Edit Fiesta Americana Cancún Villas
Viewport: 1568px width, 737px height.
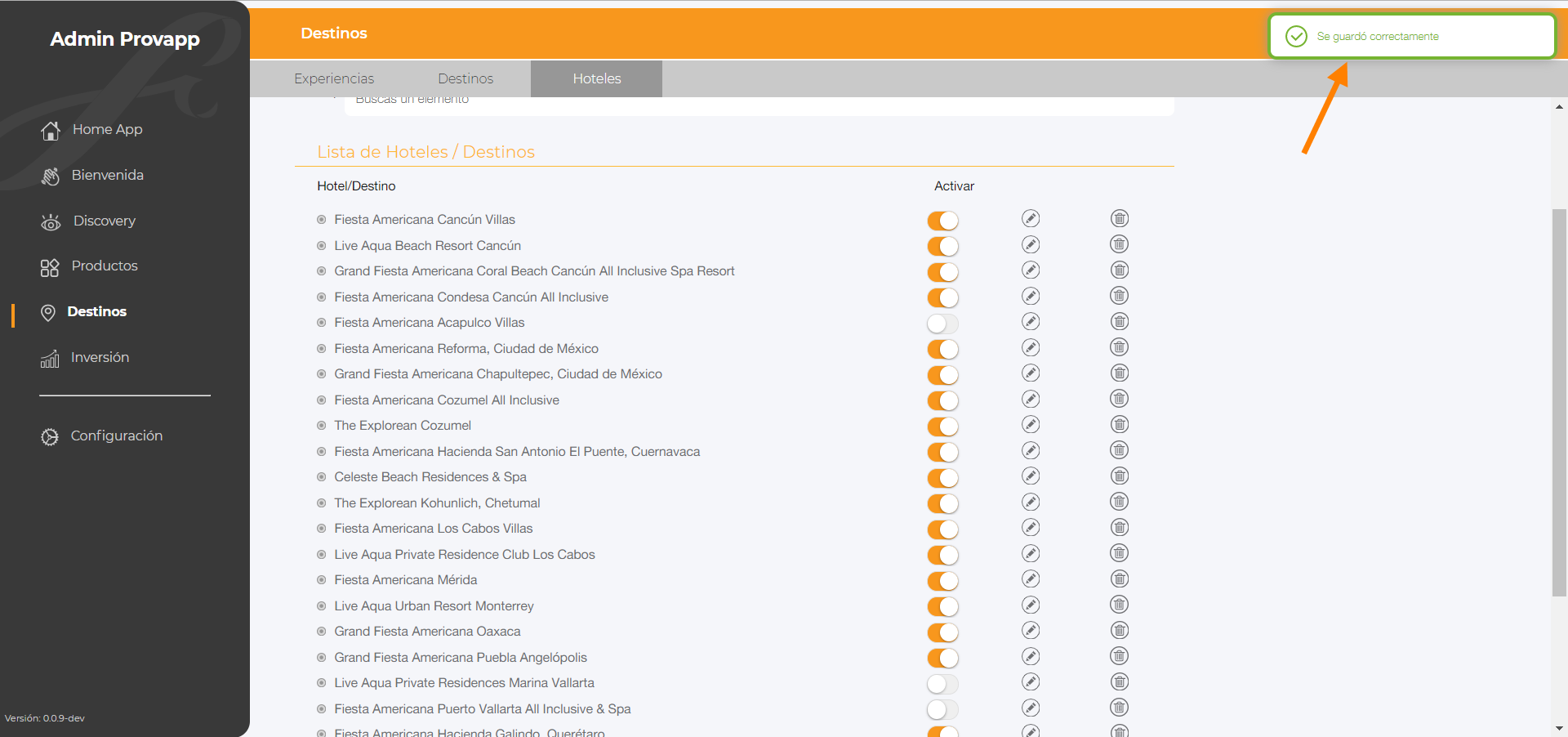[x=1031, y=218]
